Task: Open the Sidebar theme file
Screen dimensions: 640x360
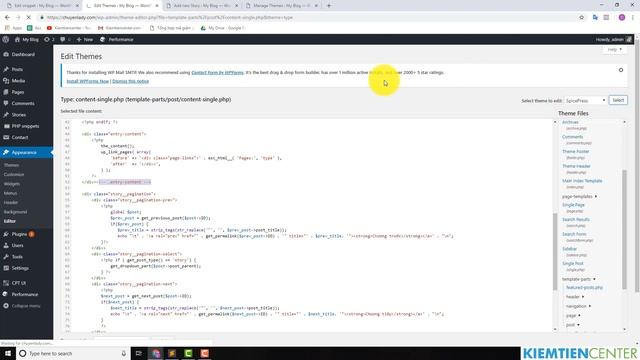Action: click(x=569, y=249)
